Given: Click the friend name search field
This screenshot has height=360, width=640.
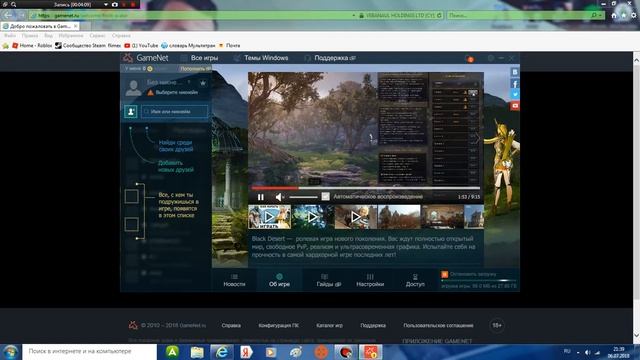Looking at the screenshot, I should pos(175,111).
